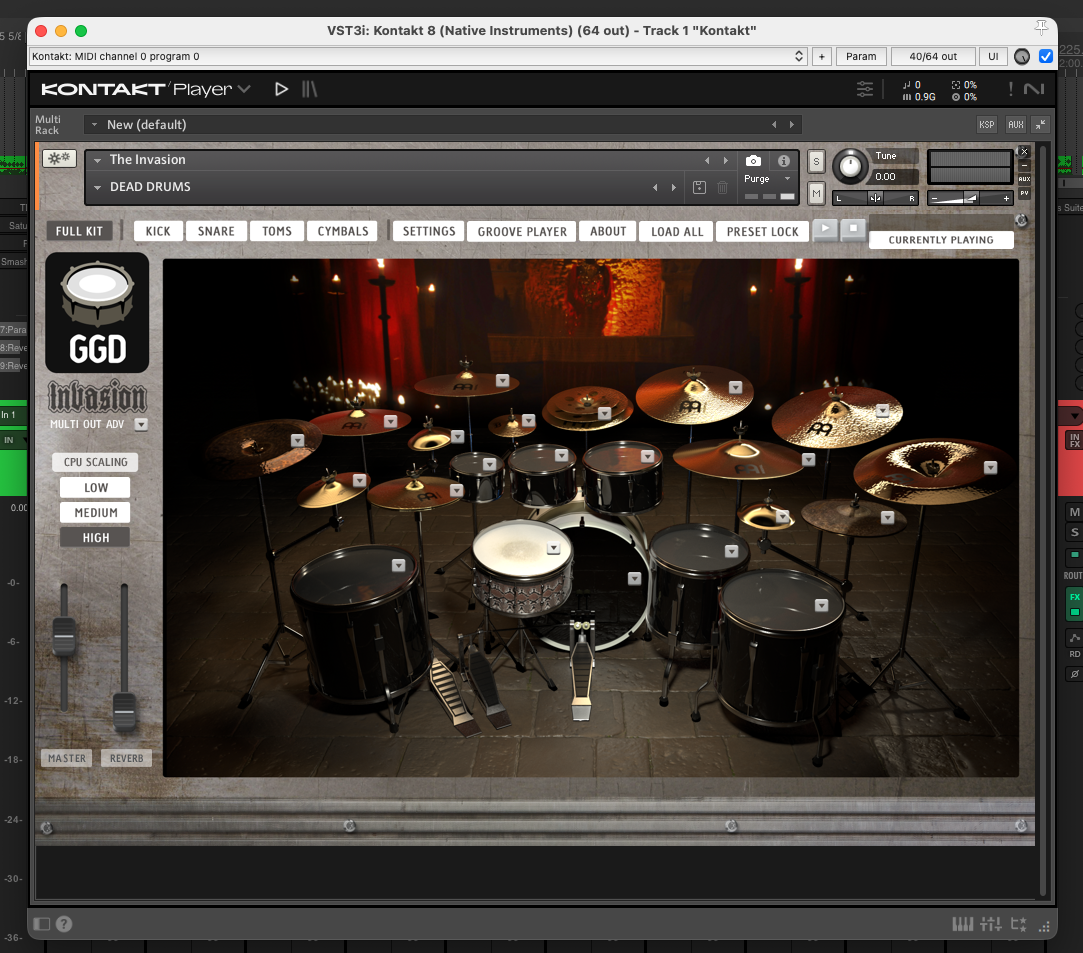Open the Kontakt library browser icon
This screenshot has width=1083, height=953.
309,89
